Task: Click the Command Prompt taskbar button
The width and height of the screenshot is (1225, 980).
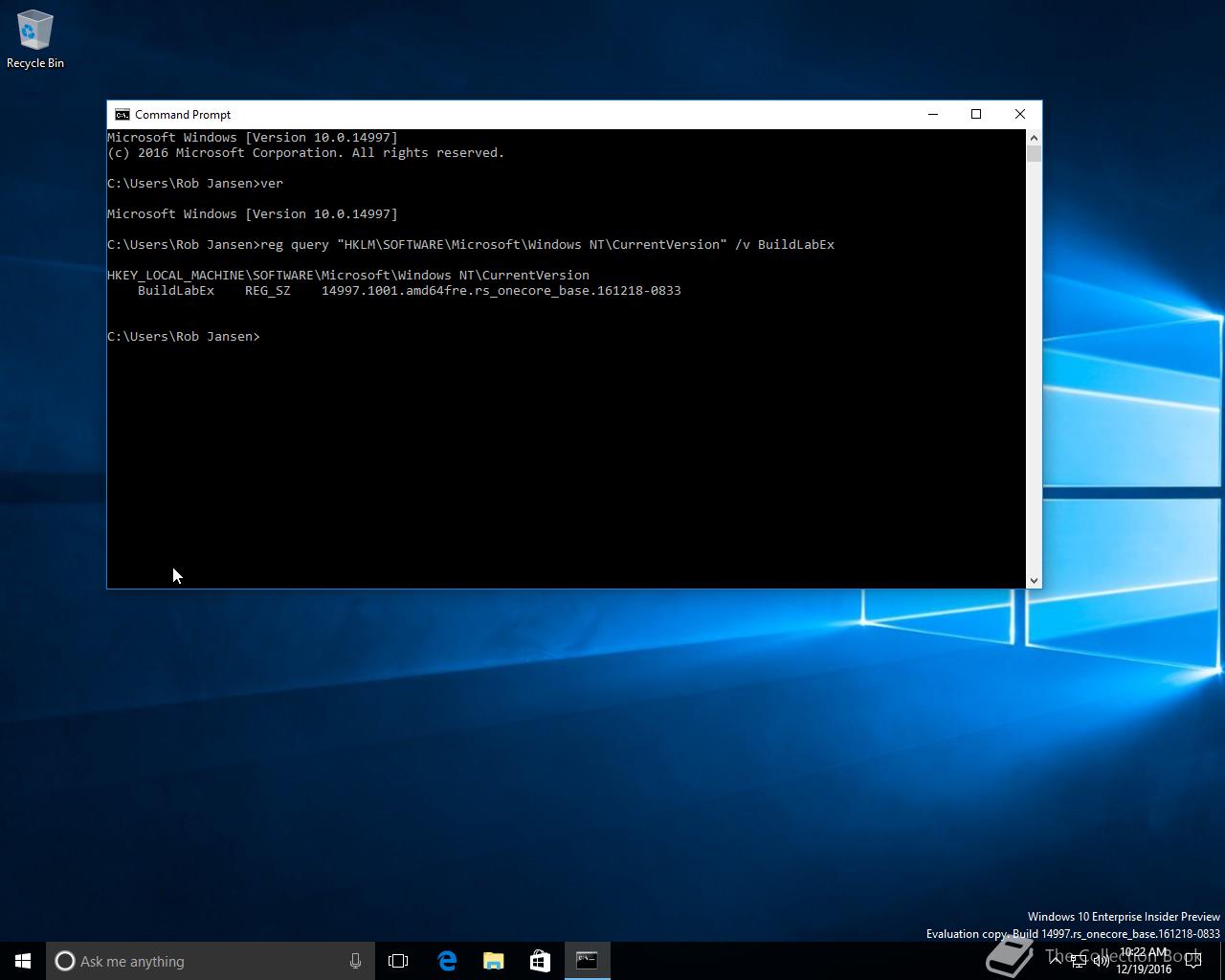Action: [x=587, y=961]
